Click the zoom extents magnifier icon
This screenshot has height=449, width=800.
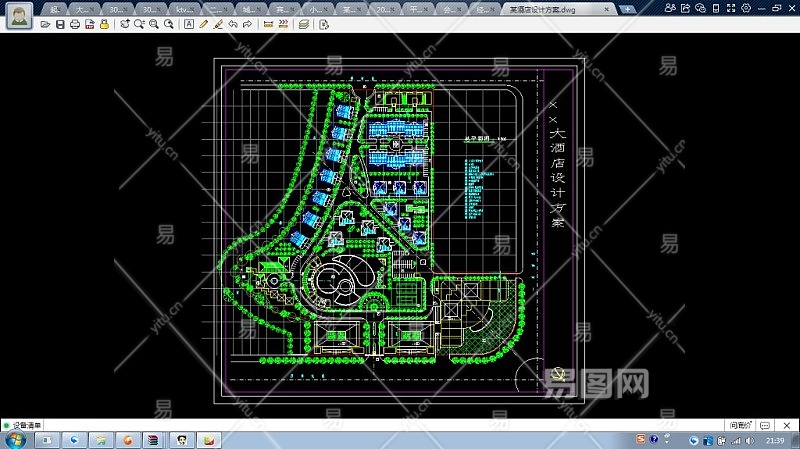pyautogui.click(x=154, y=24)
